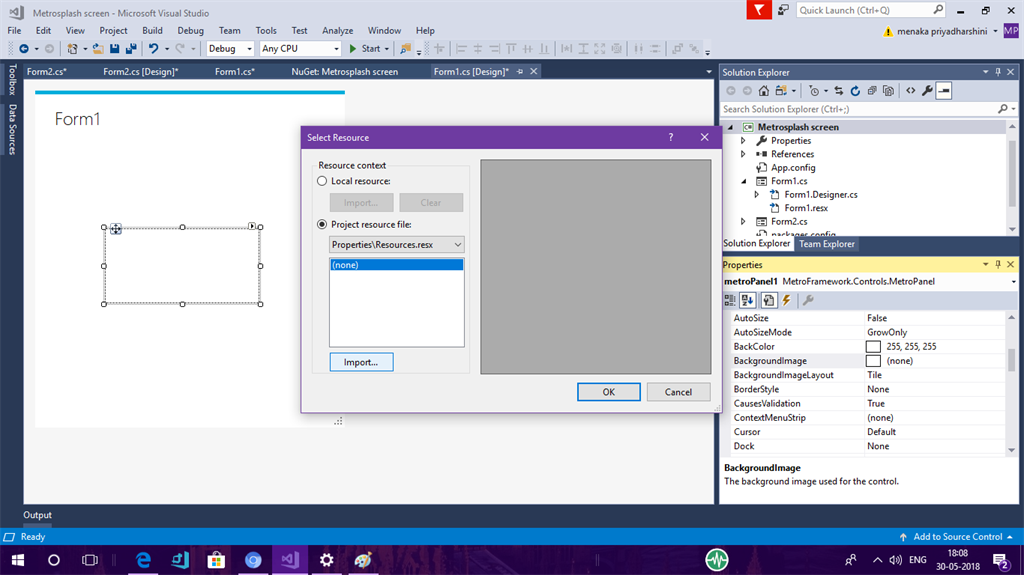Click Add to Source Control

[957, 536]
